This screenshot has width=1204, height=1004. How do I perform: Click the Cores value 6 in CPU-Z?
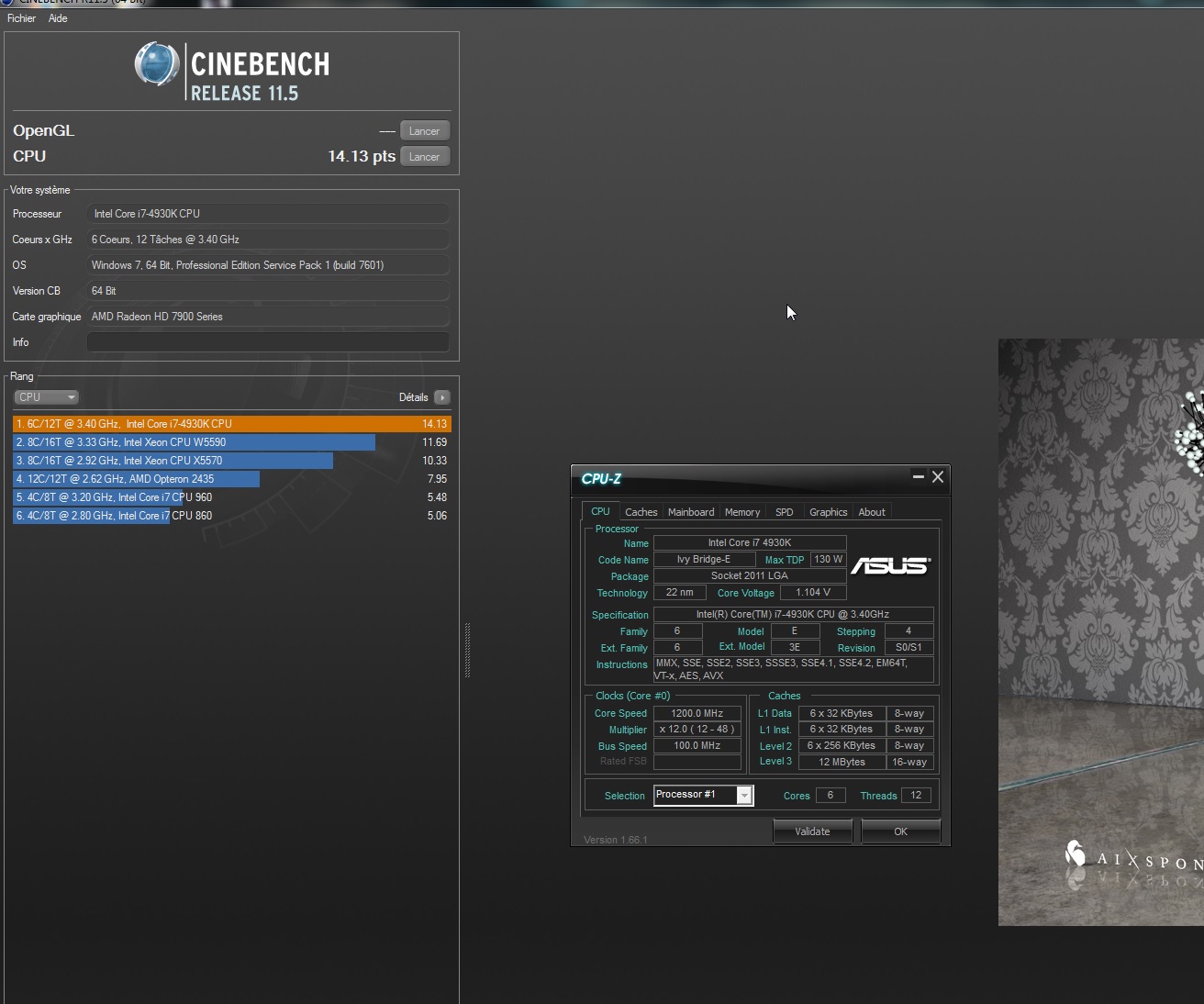pos(831,796)
